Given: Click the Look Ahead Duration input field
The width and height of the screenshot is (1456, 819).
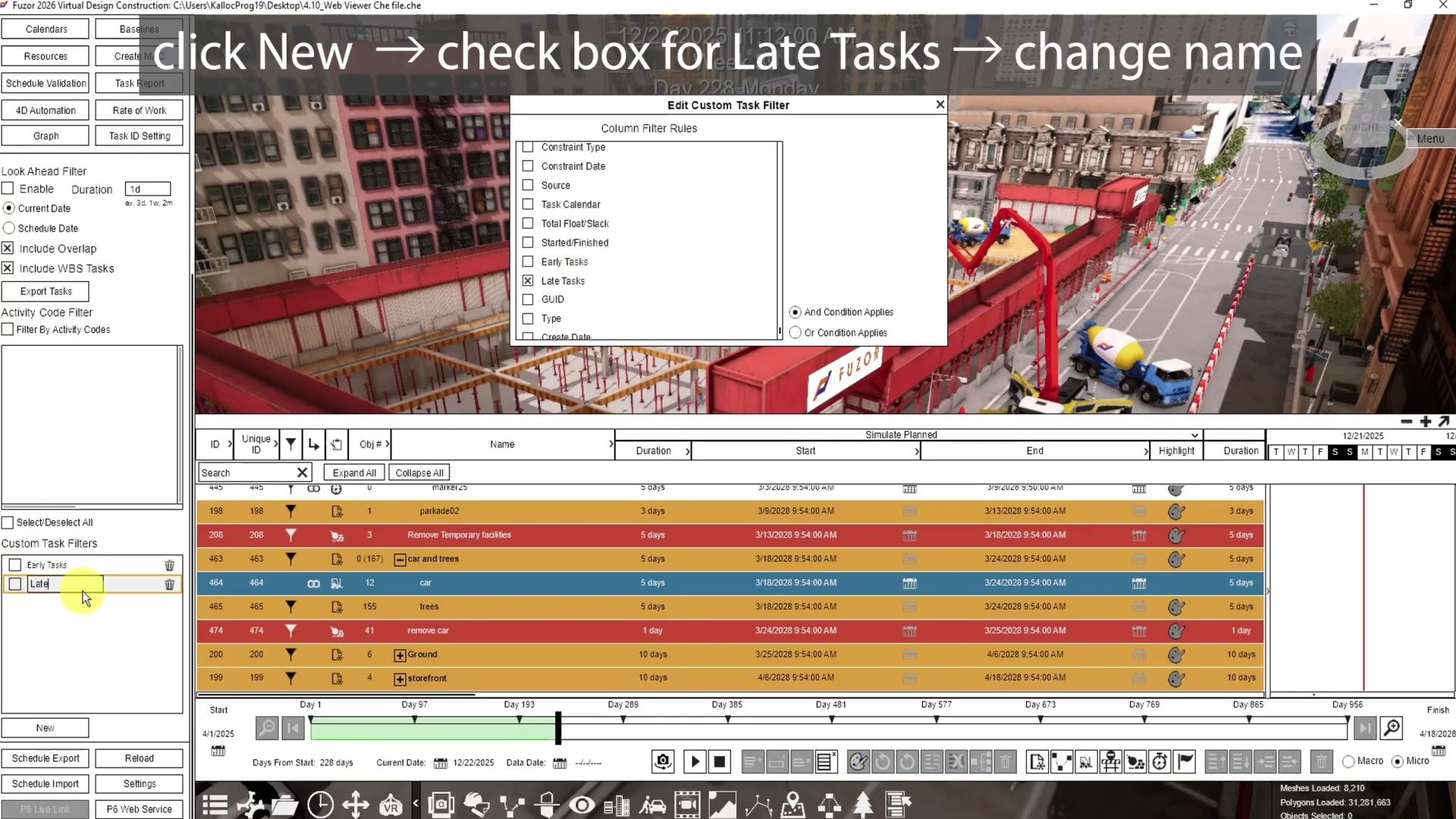Looking at the screenshot, I should 148,189.
